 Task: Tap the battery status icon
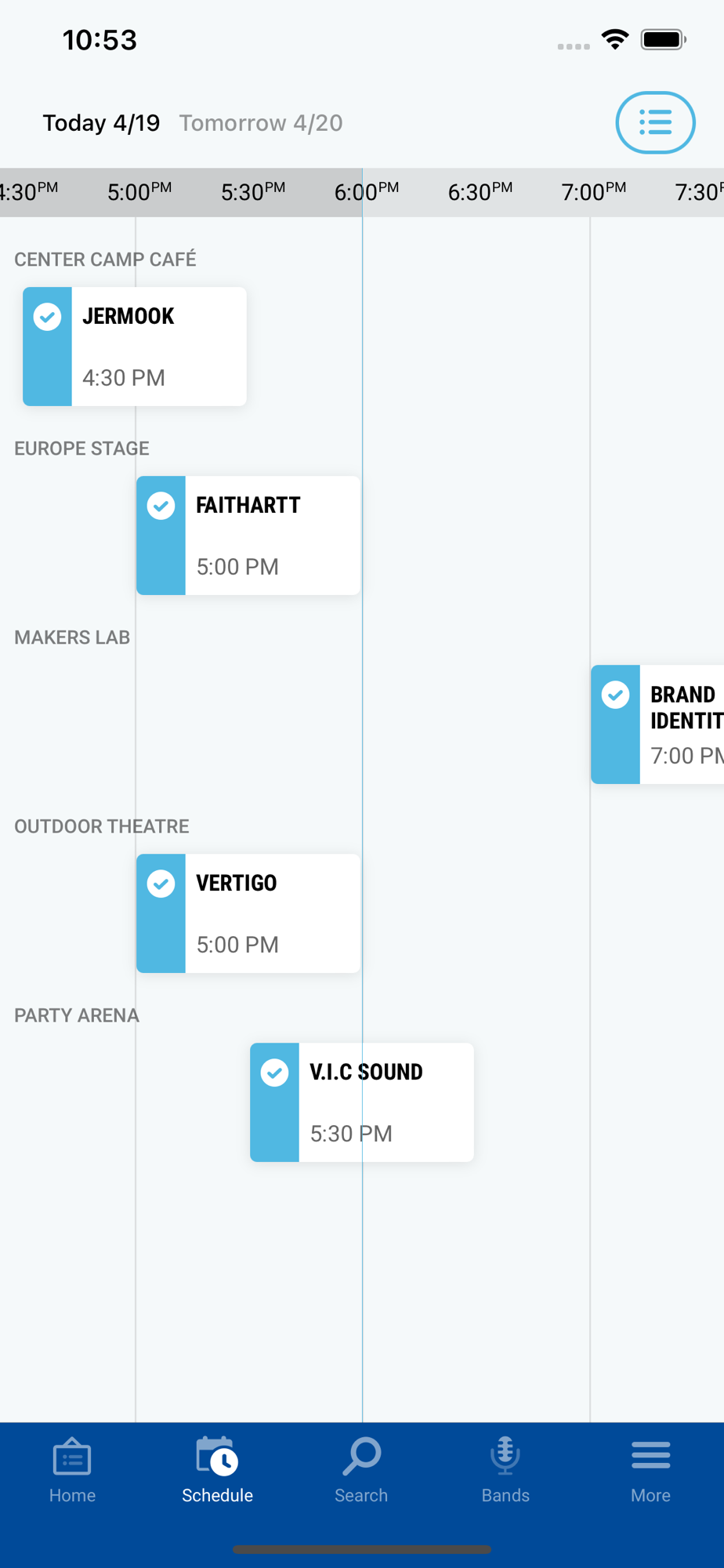(x=663, y=39)
